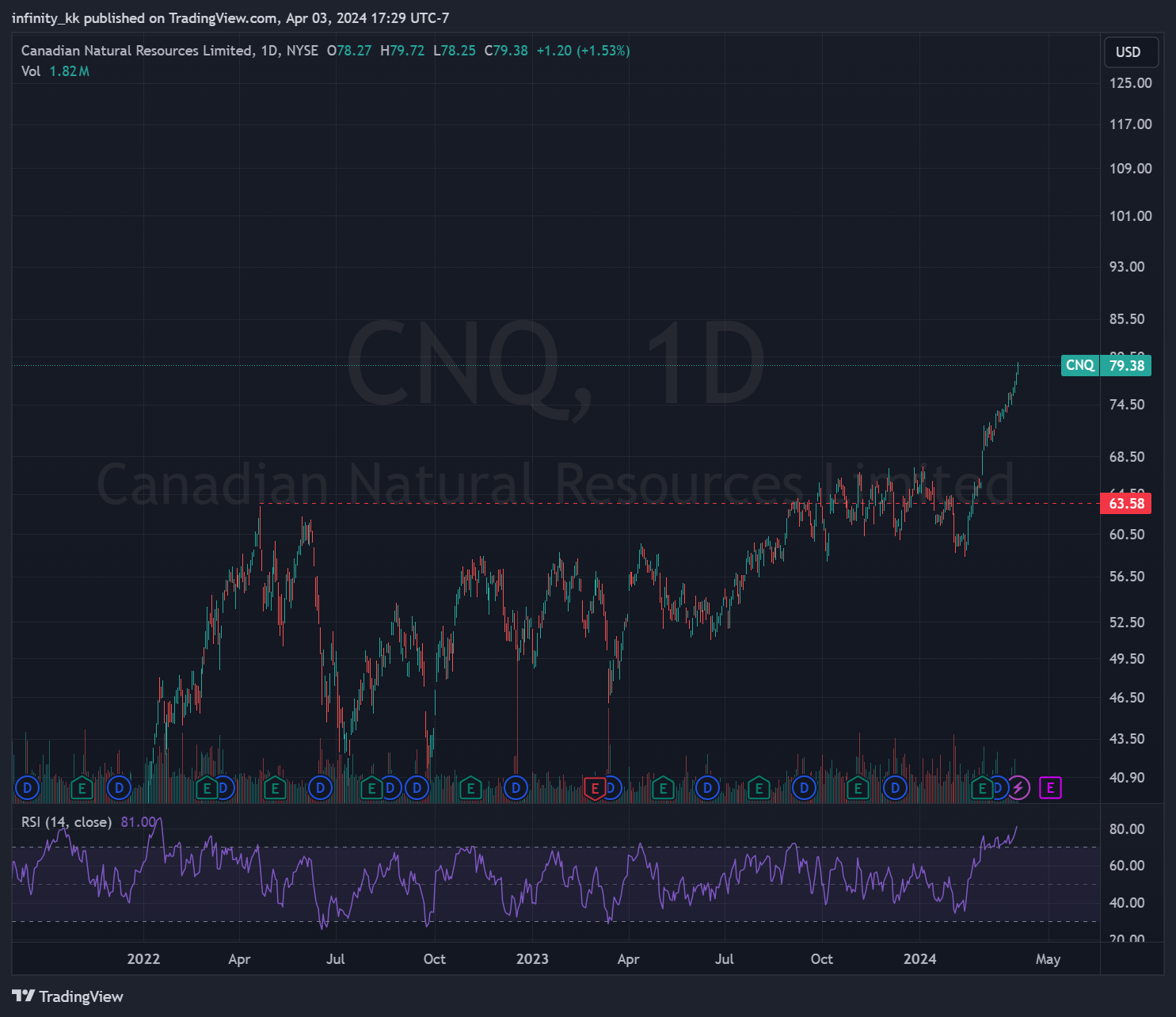Click the infinity_kk publisher text at top
The height and width of the screenshot is (1017, 1176).
click(46, 18)
